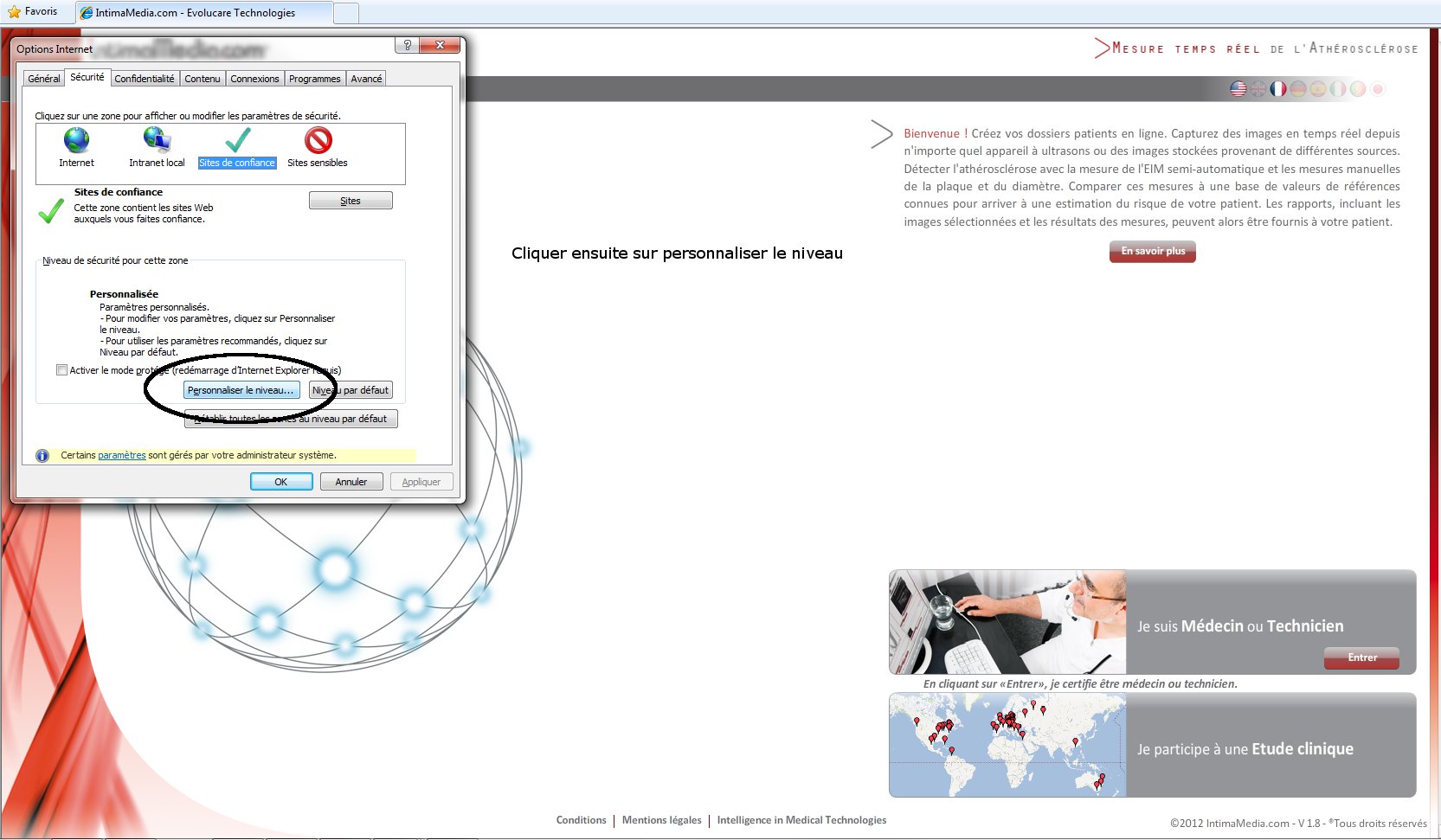Open the 'Mentions légales' footer link

pyautogui.click(x=661, y=820)
